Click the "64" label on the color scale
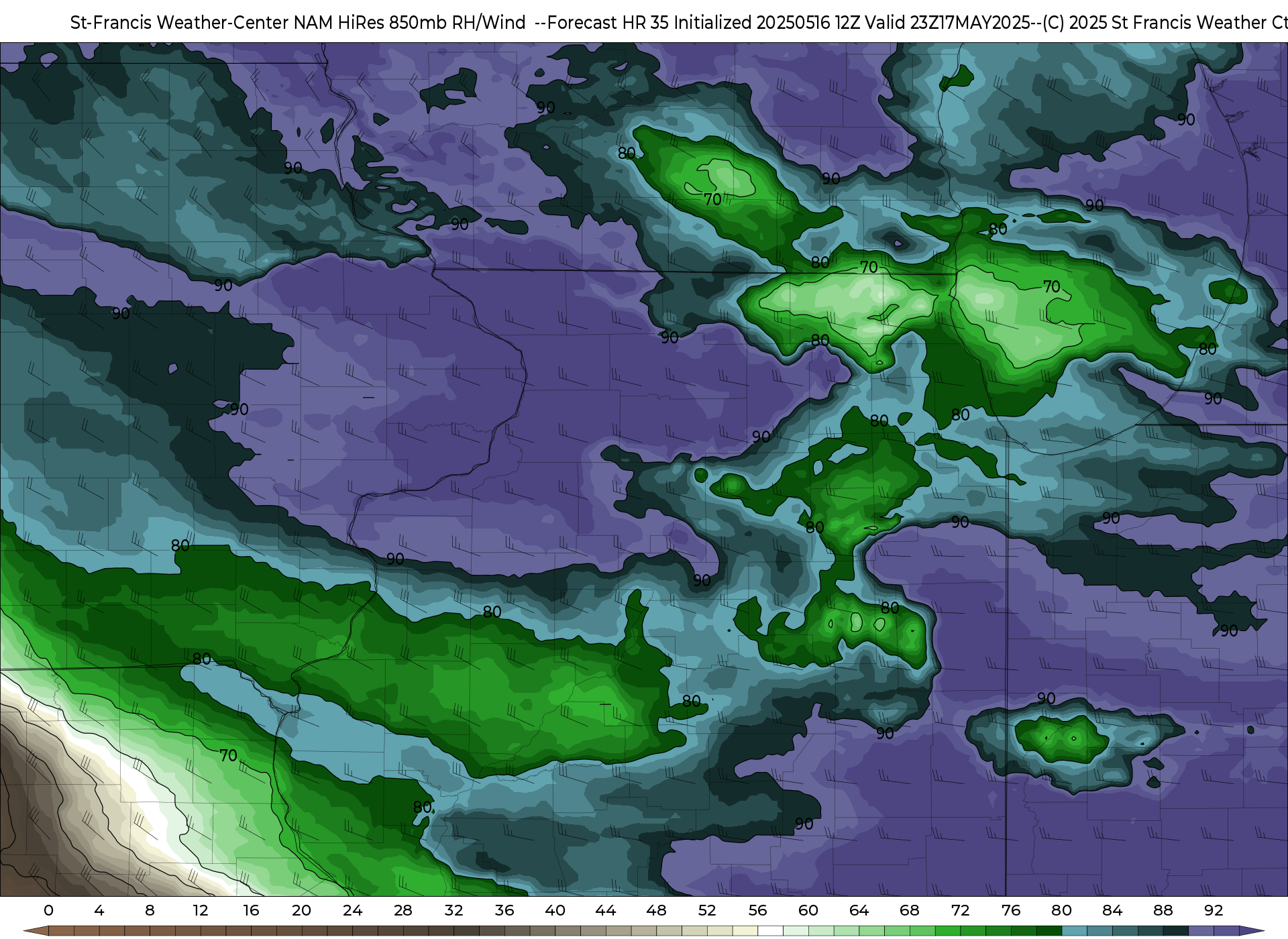Screen dimensions: 1288x939 pos(859,910)
